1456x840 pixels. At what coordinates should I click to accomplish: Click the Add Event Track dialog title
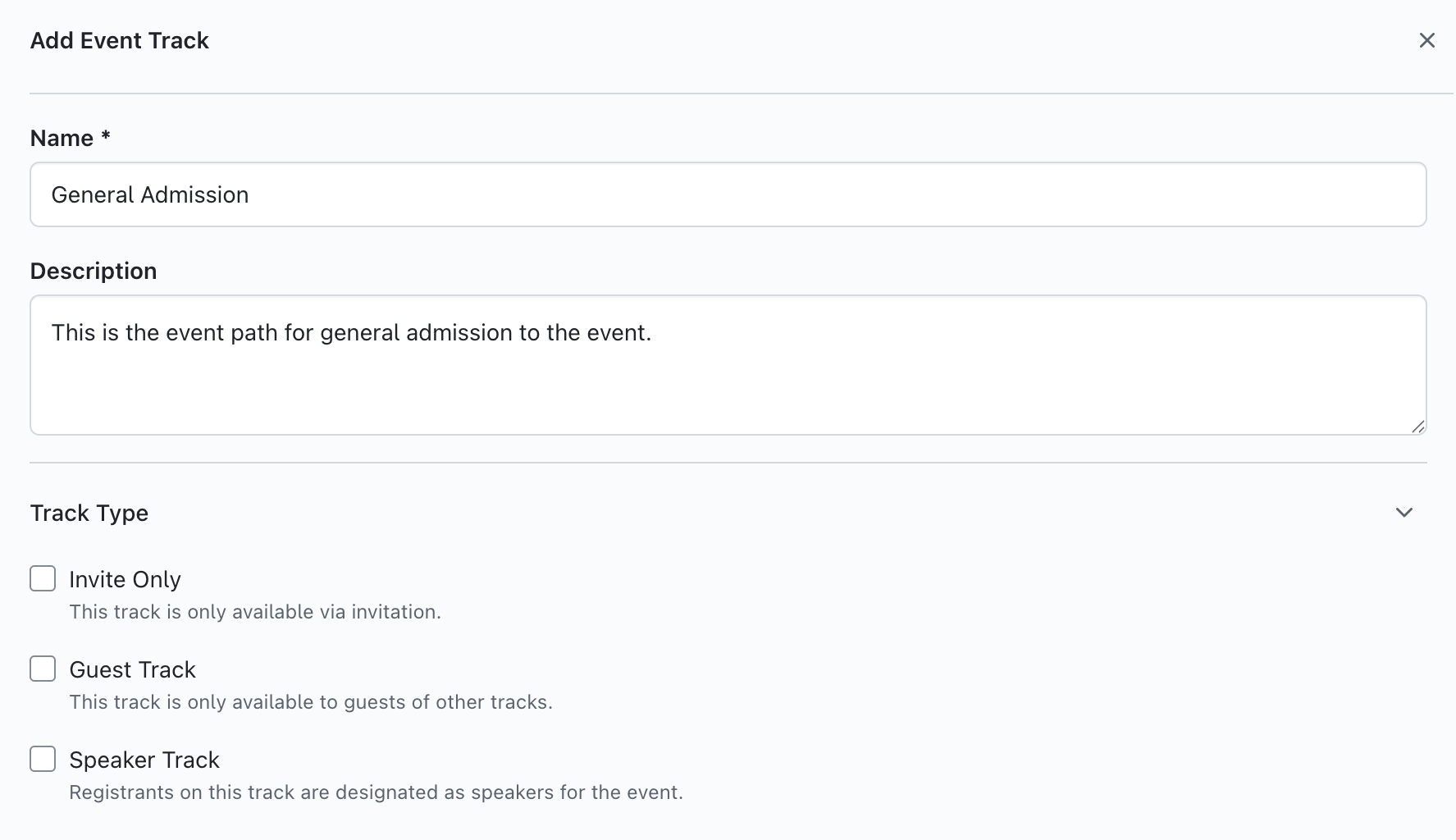[x=120, y=40]
